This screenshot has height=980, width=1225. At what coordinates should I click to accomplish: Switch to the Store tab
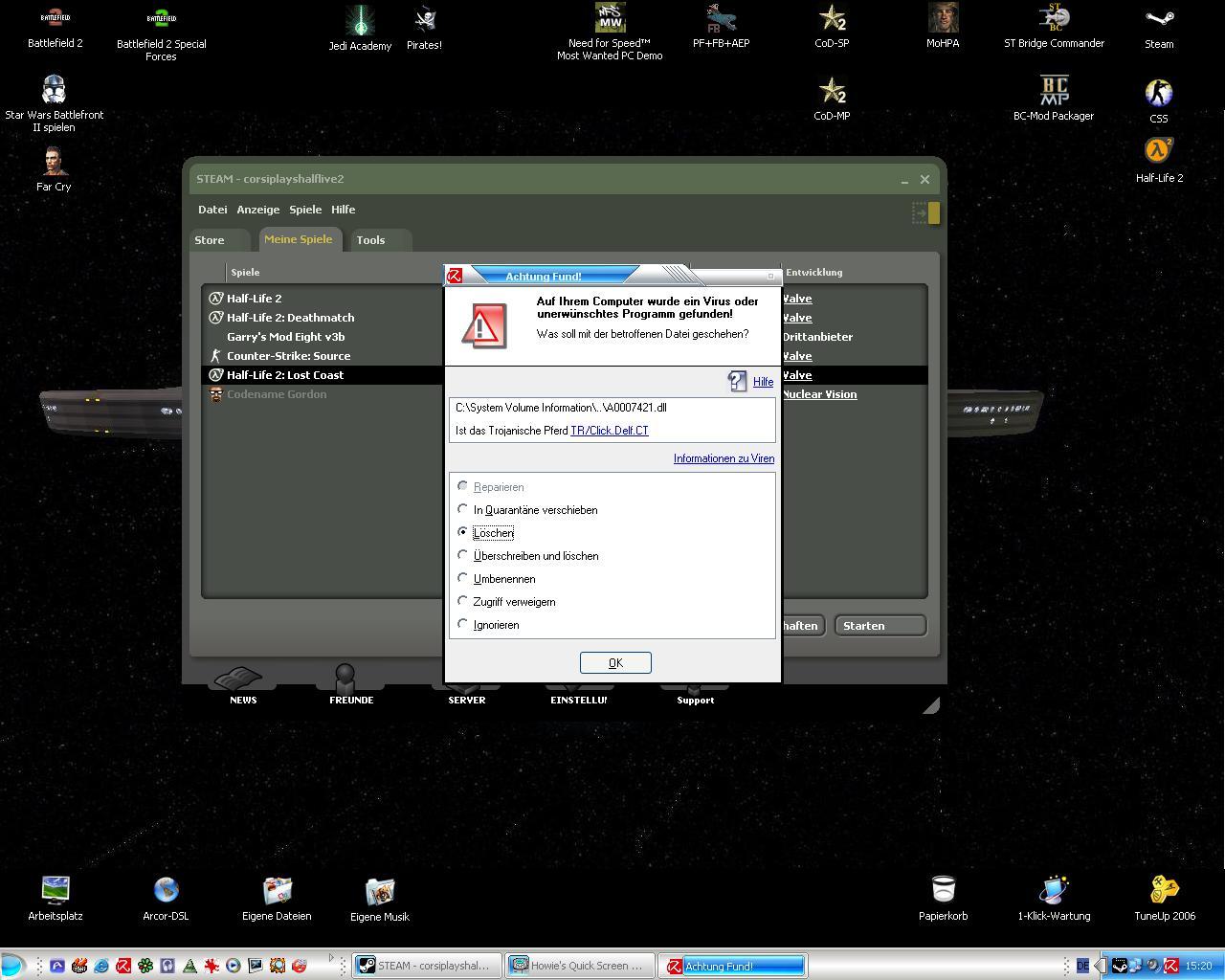[x=210, y=240]
